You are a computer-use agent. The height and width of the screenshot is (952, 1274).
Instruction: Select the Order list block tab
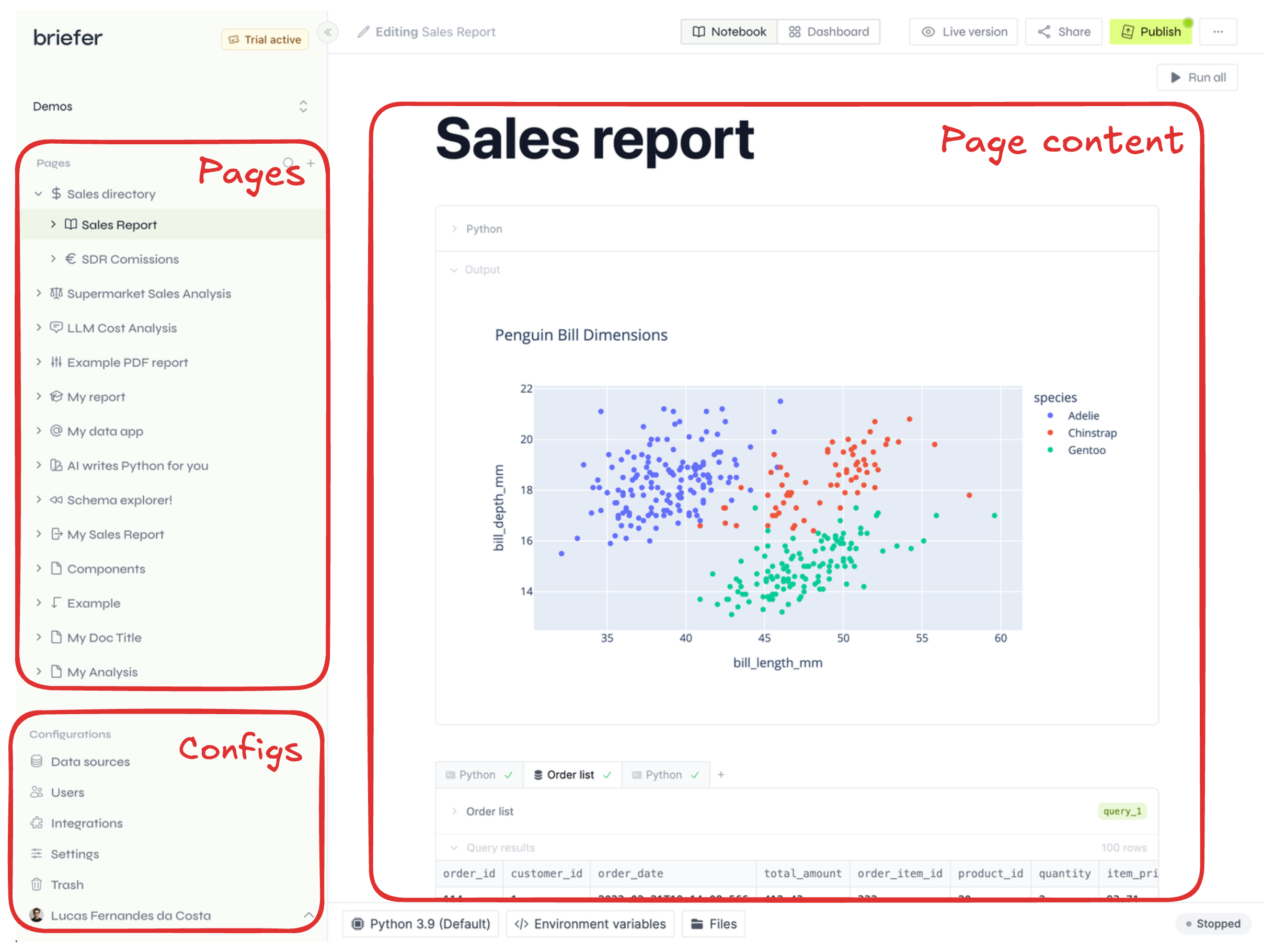point(571,775)
